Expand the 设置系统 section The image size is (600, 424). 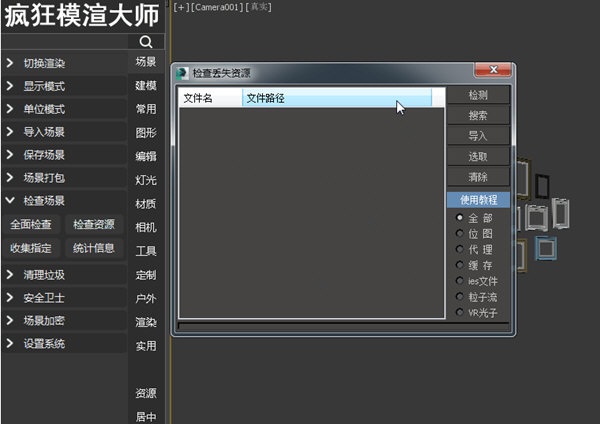pos(64,344)
